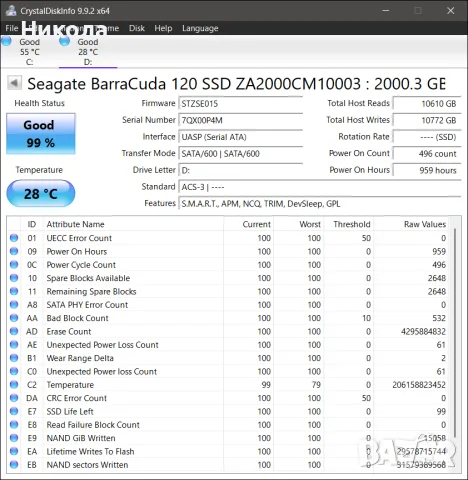Click the Total Host Writes value 10772 GB
Image resolution: width=468 pixels, height=480 pixels.
point(427,120)
